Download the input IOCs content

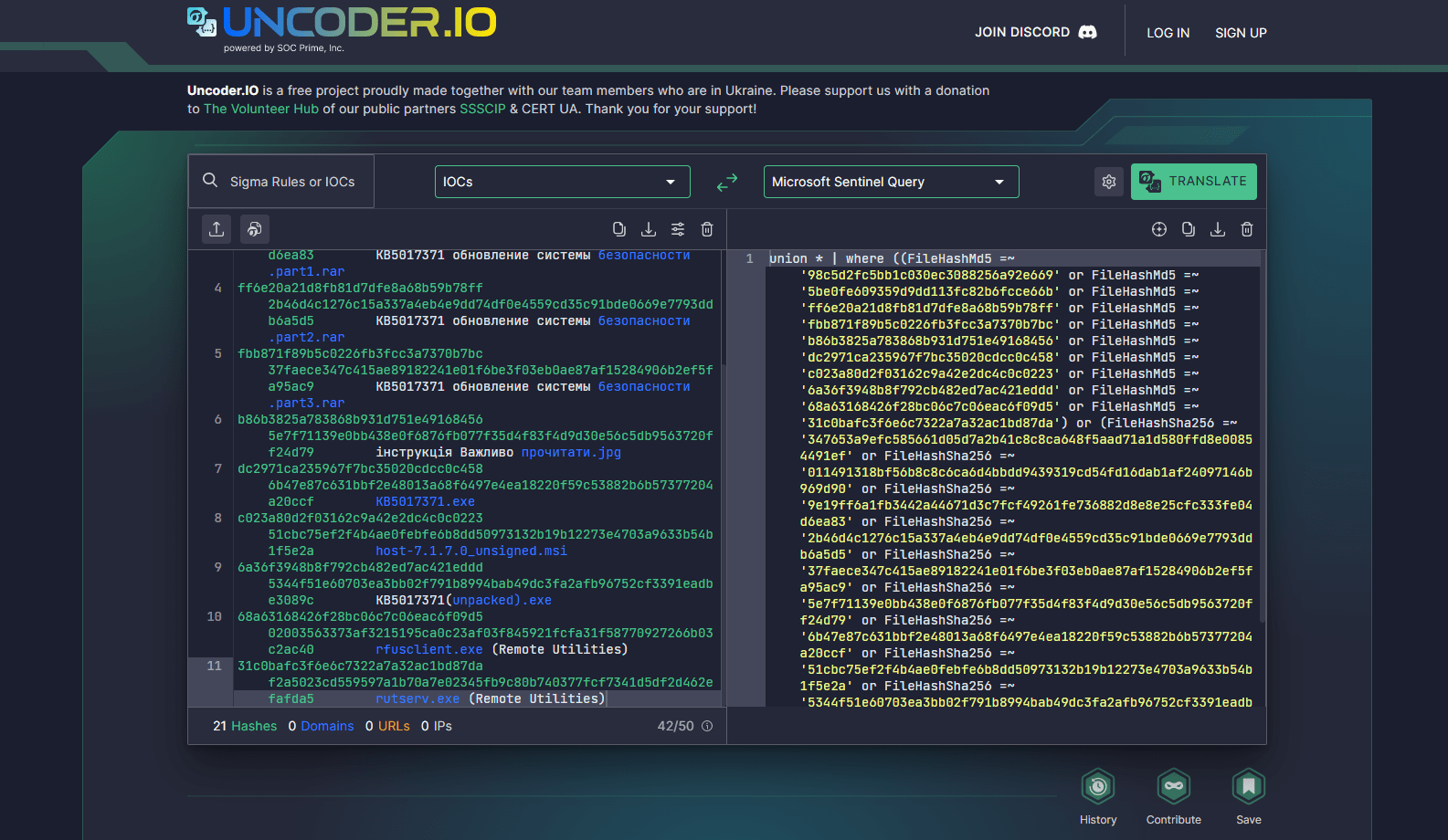coord(649,229)
